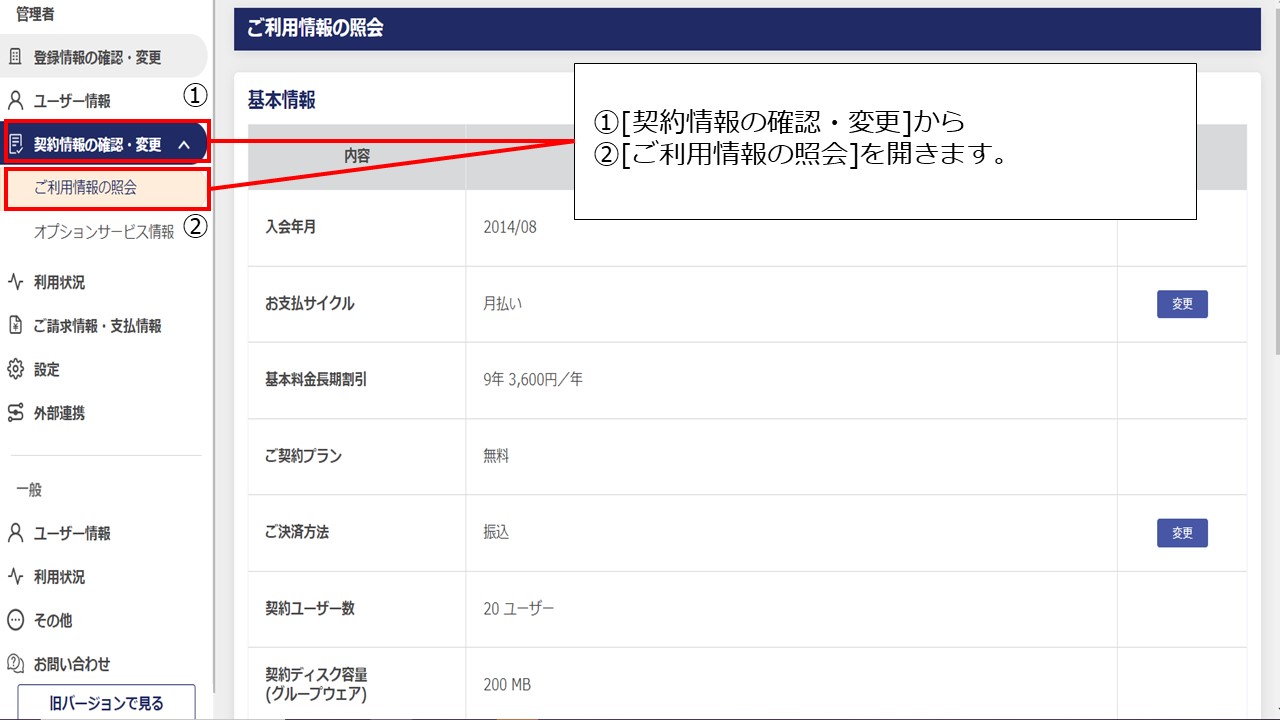Open 利用状況 via its waveform icon
The width and height of the screenshot is (1280, 720).
pos(18,282)
